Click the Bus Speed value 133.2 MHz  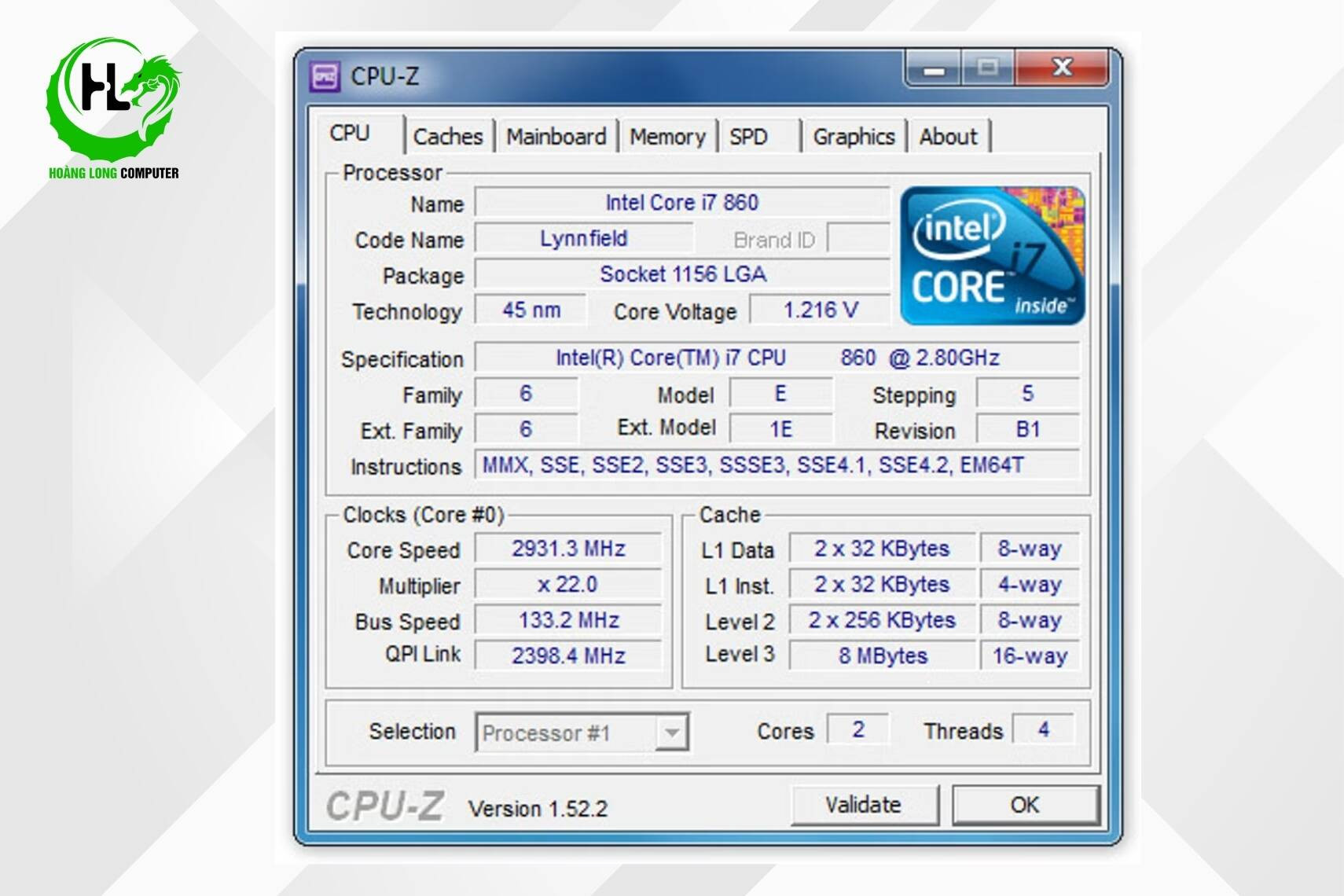(568, 621)
